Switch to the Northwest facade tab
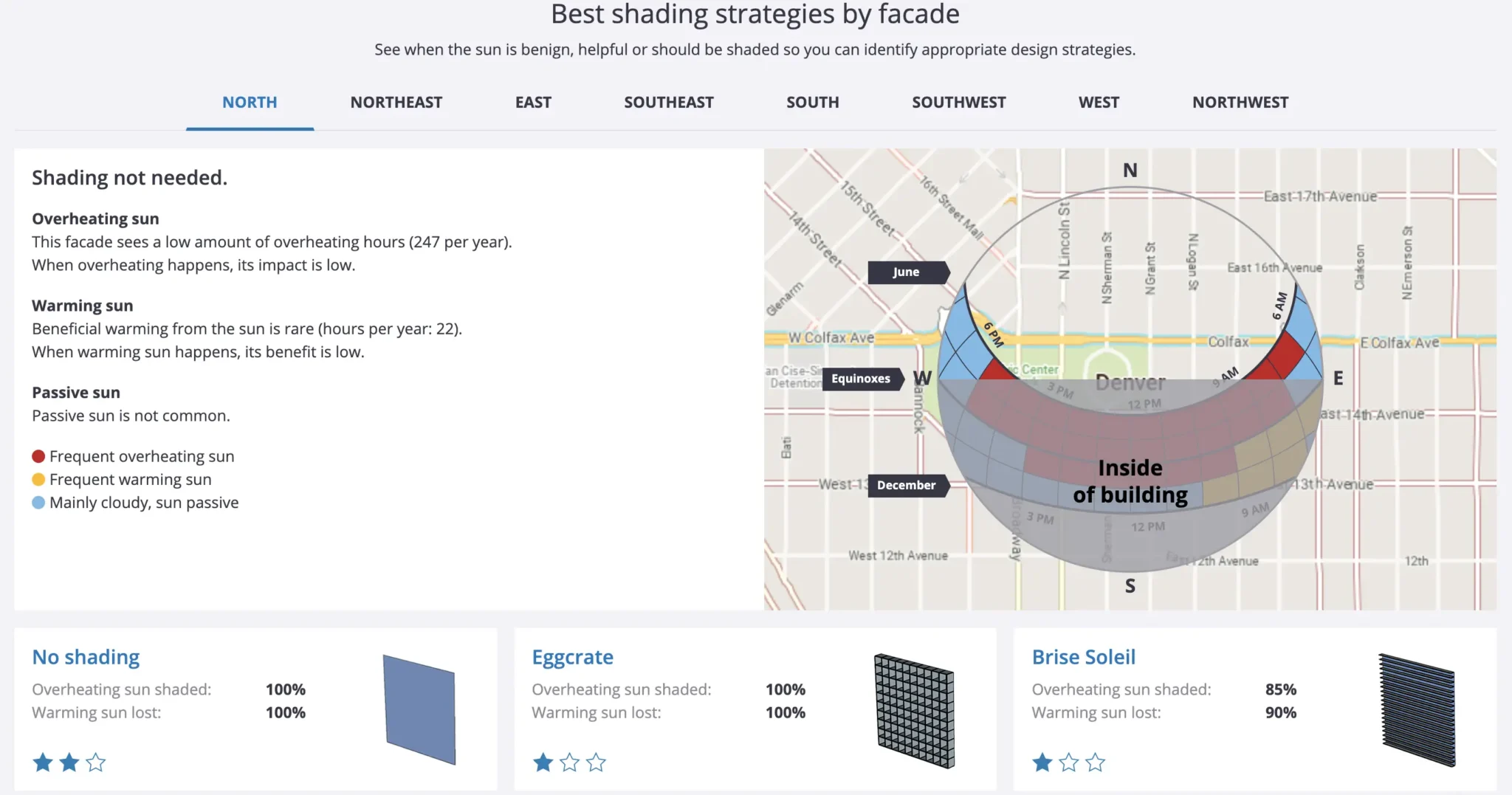Viewport: 1512px width, 795px height. [1240, 103]
